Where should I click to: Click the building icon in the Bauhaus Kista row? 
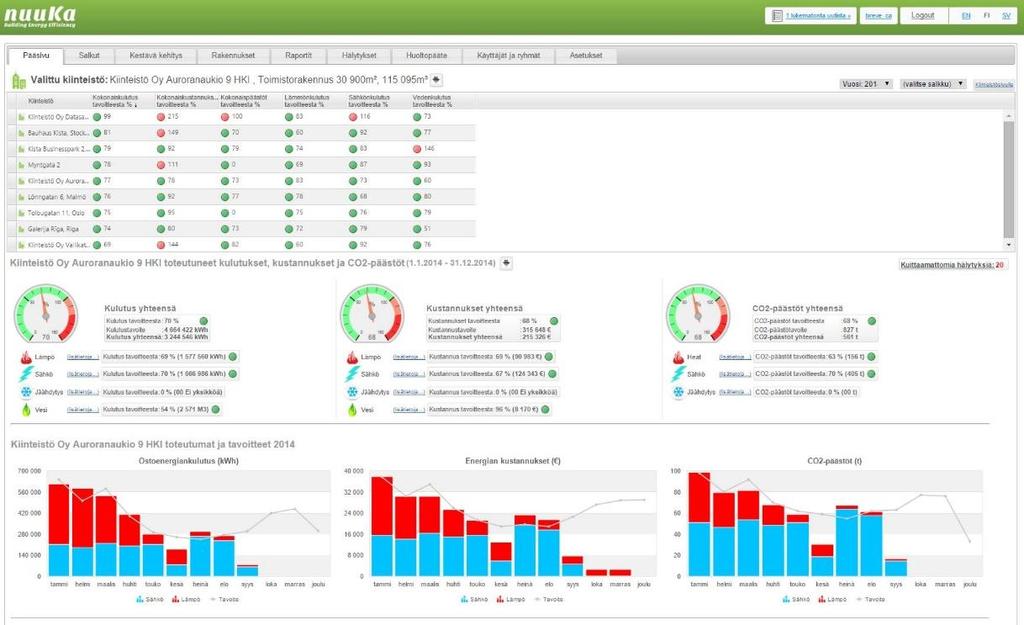coord(22,133)
